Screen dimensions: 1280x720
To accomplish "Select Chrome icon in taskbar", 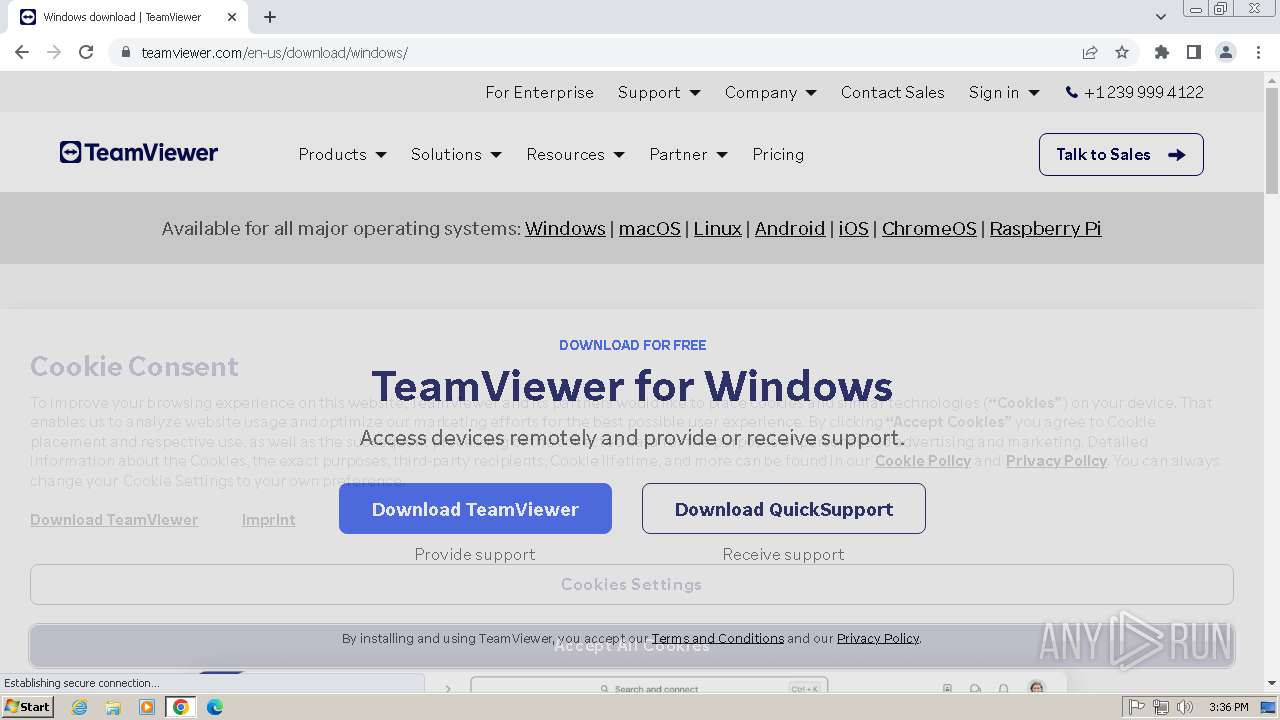I will pyautogui.click(x=180, y=707).
